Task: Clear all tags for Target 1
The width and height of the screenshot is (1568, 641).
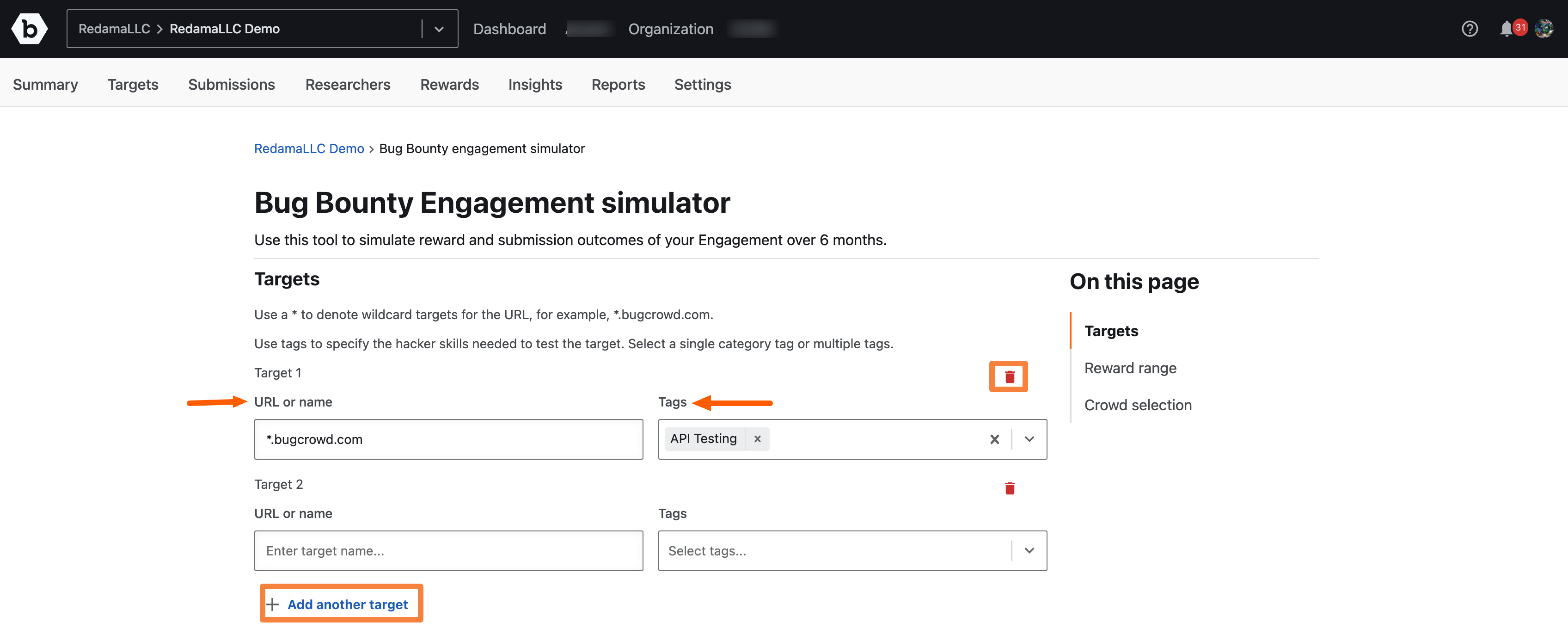Action: 994,439
